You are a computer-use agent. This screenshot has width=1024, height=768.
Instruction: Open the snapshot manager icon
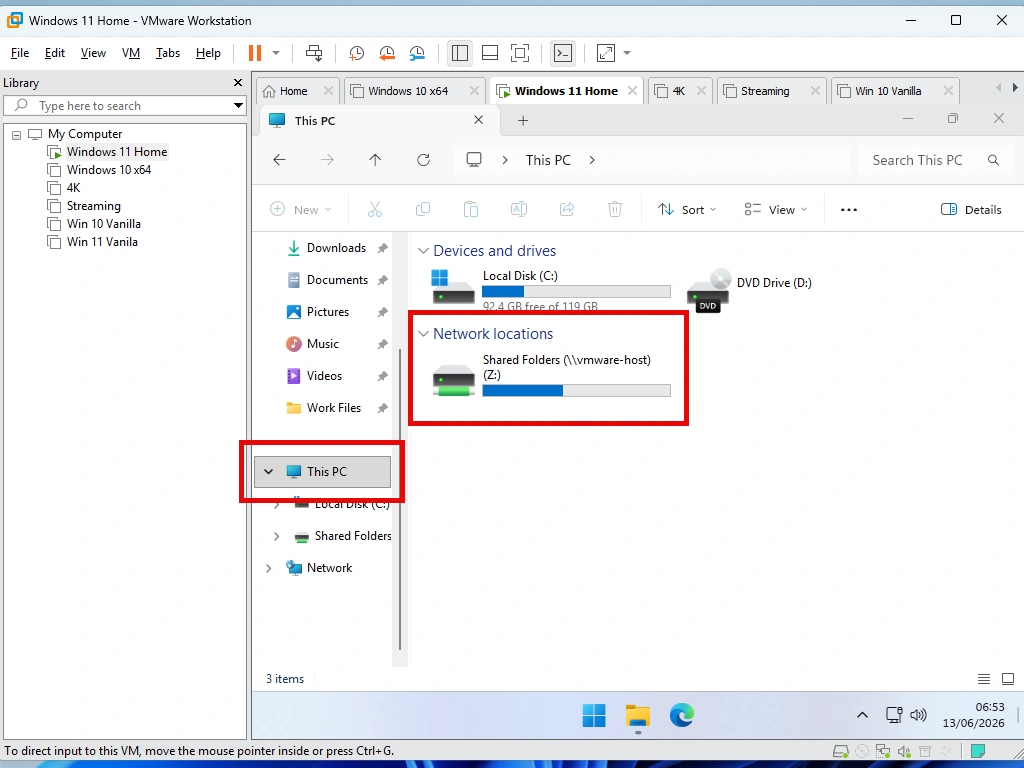coord(417,53)
